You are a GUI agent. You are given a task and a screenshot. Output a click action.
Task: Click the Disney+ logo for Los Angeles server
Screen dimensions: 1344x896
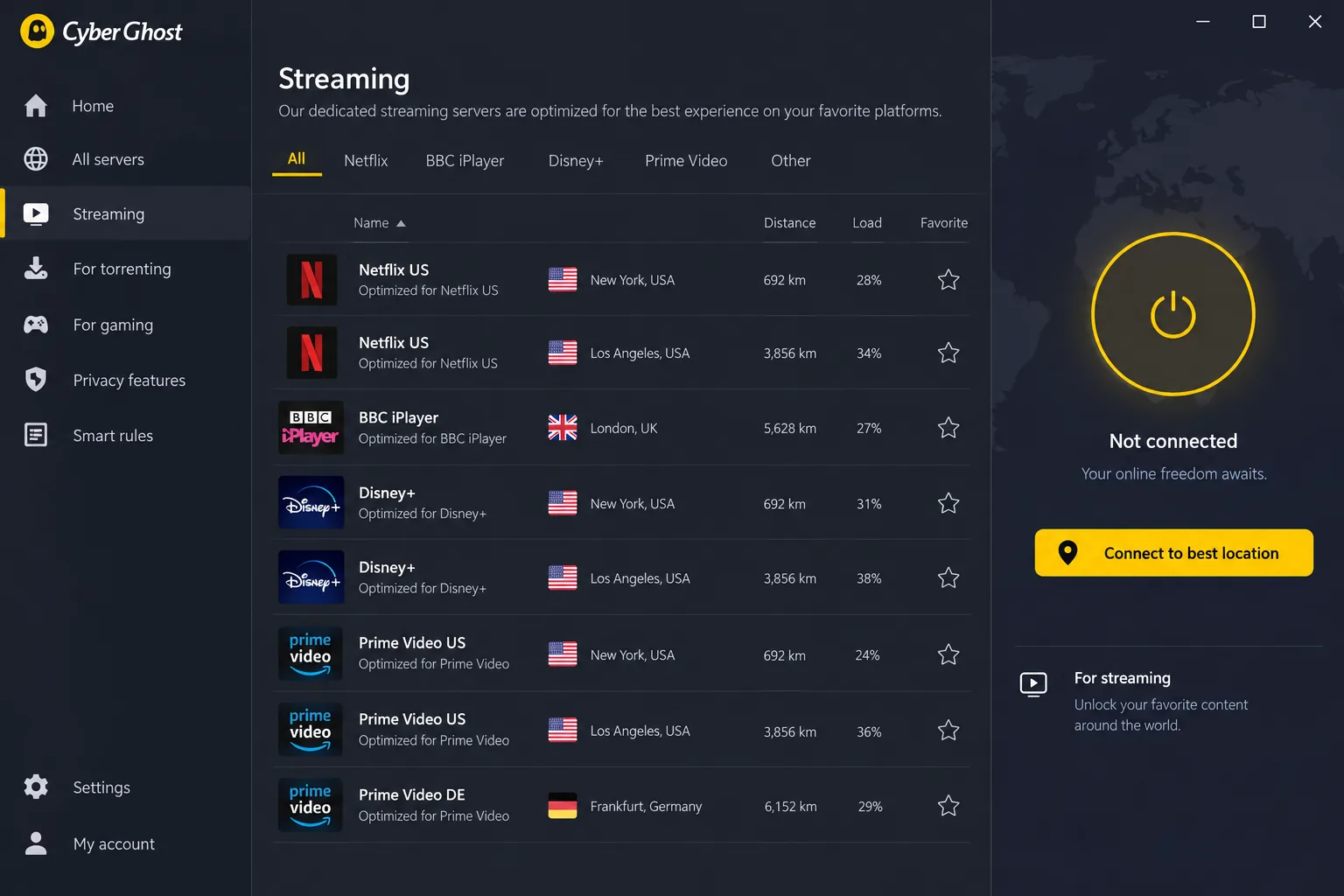[x=311, y=577]
